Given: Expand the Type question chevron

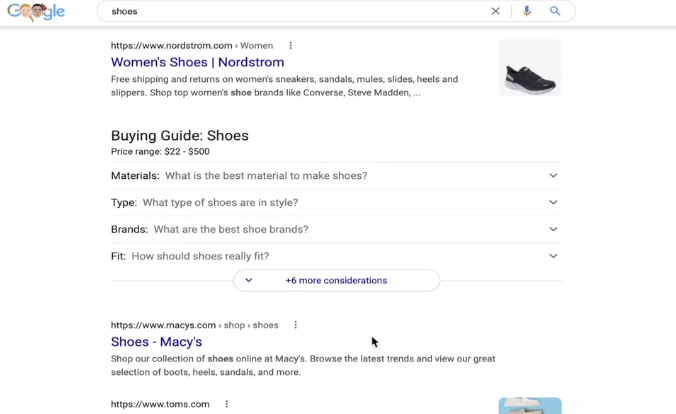Looking at the screenshot, I should [x=553, y=202].
